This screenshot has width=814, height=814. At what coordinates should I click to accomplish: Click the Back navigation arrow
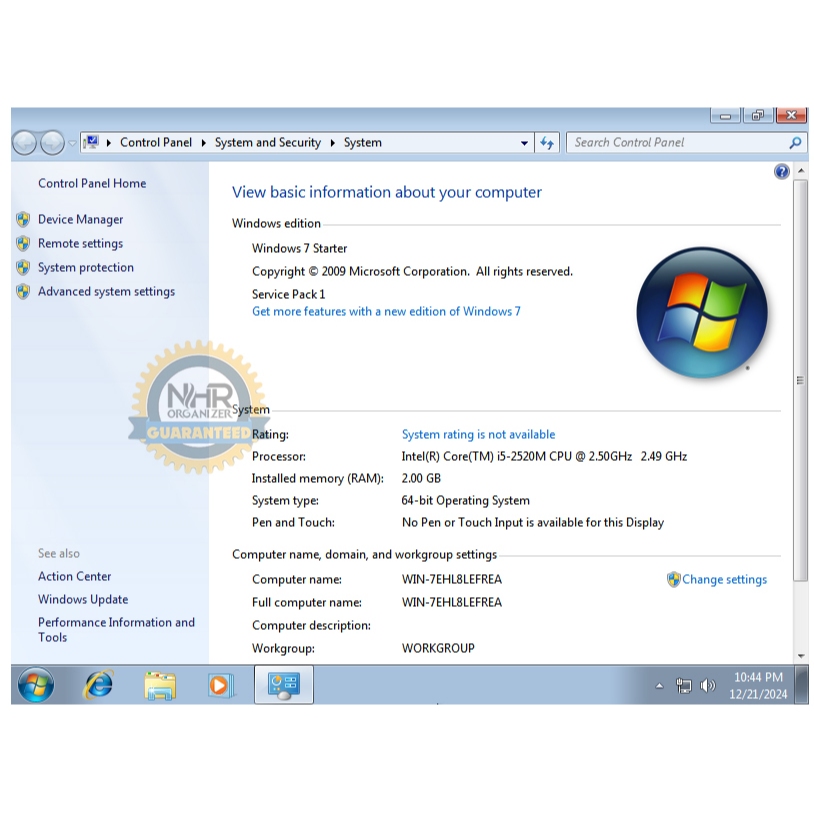24,142
